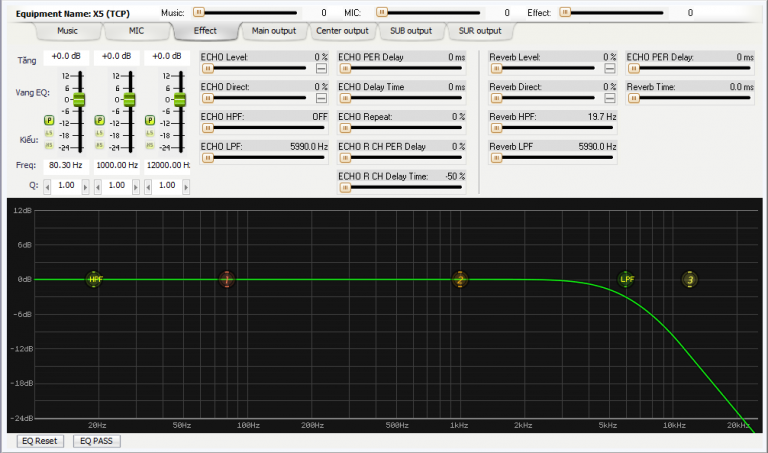768x453 pixels.
Task: Select the HPF node on the EQ graph
Action: pyautogui.click(x=94, y=279)
